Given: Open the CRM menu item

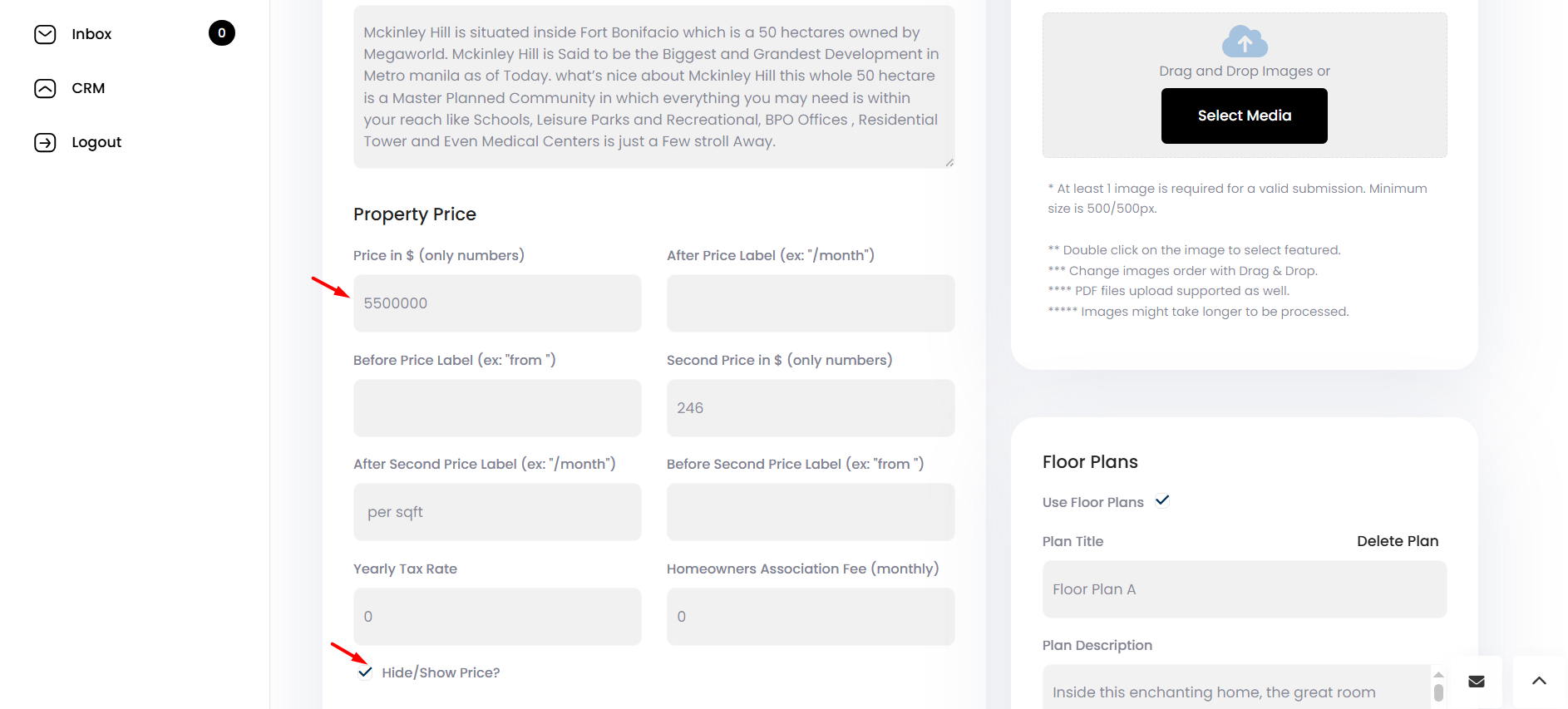Looking at the screenshot, I should pyautogui.click(x=88, y=88).
